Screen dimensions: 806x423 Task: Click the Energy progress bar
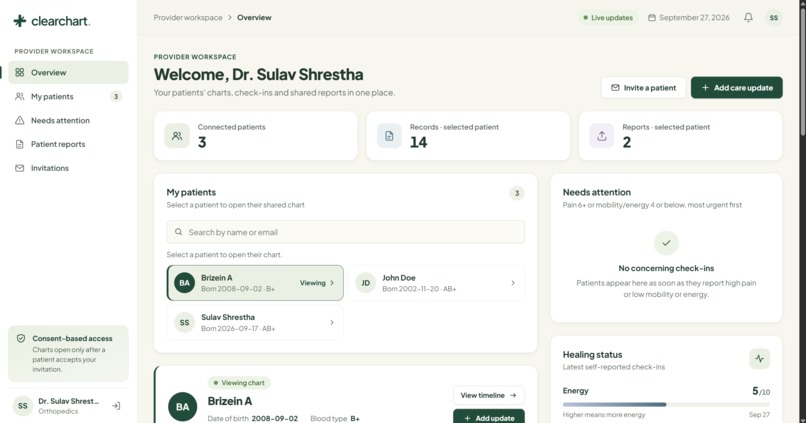point(666,404)
